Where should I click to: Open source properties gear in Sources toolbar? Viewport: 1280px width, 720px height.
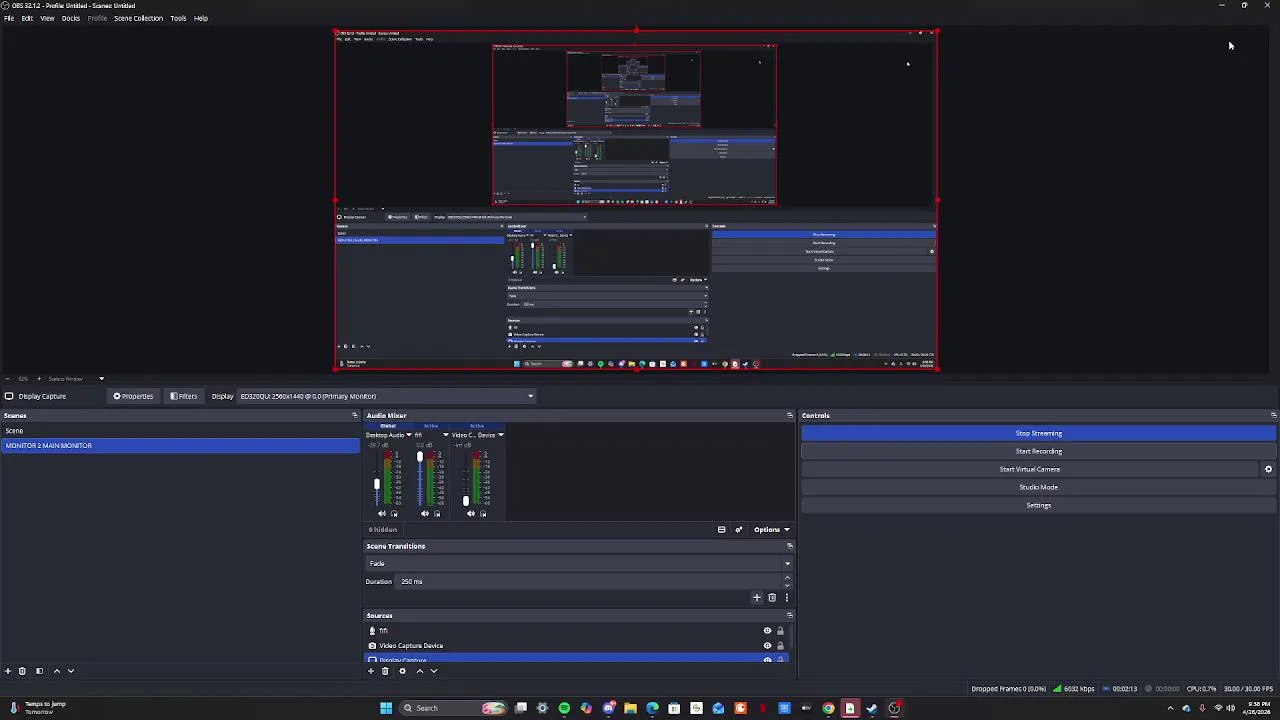click(402, 671)
